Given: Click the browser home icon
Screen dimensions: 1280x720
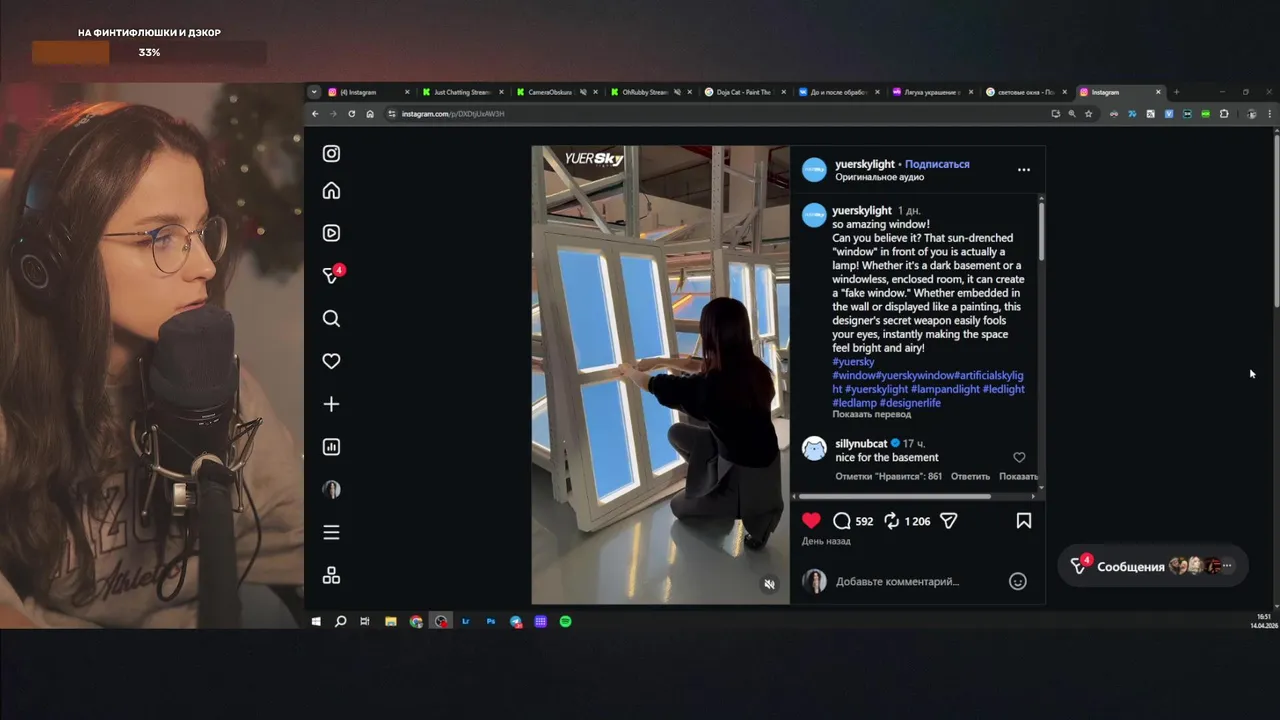Looking at the screenshot, I should coord(370,114).
